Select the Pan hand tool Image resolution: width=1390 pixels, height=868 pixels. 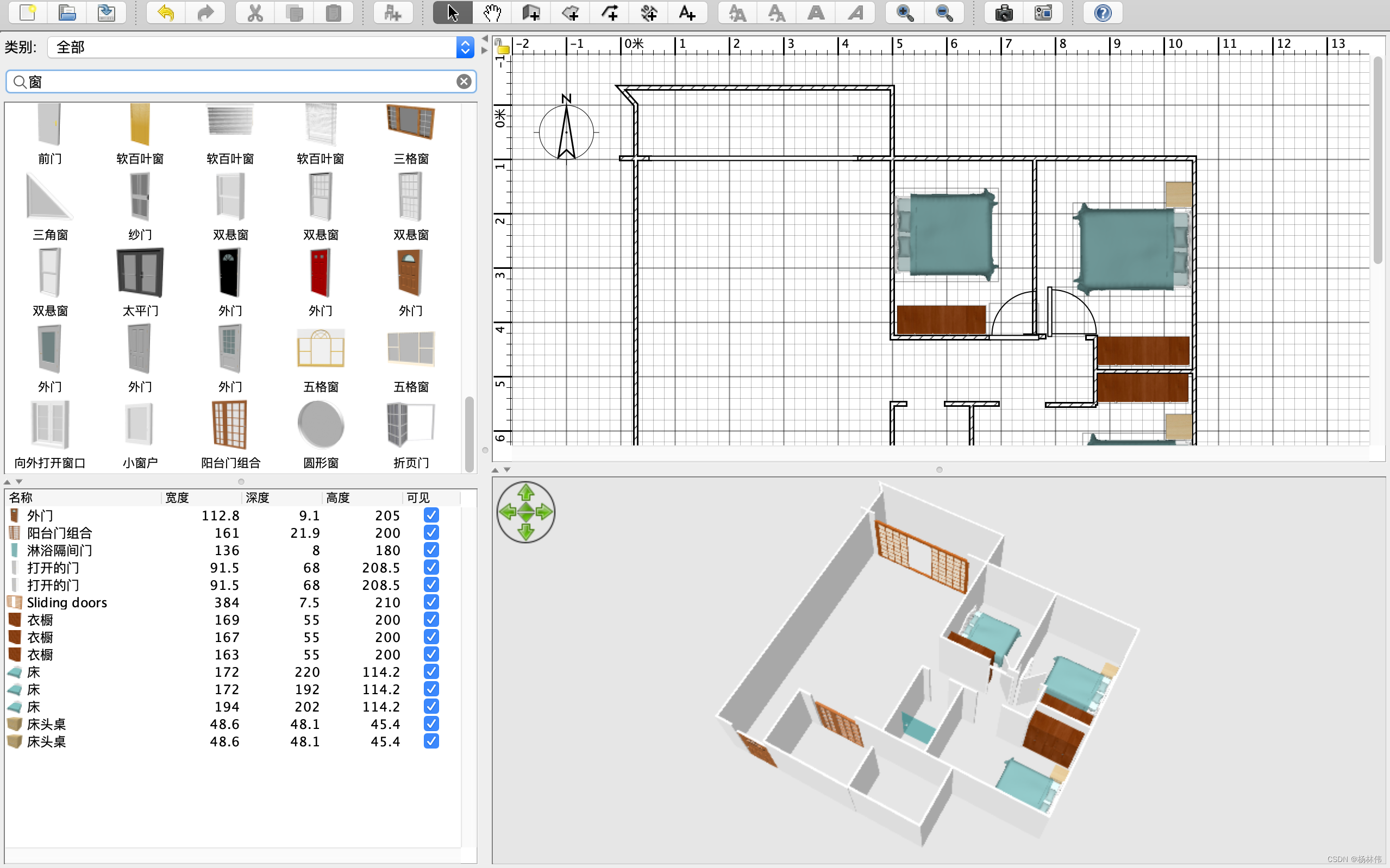click(492, 12)
